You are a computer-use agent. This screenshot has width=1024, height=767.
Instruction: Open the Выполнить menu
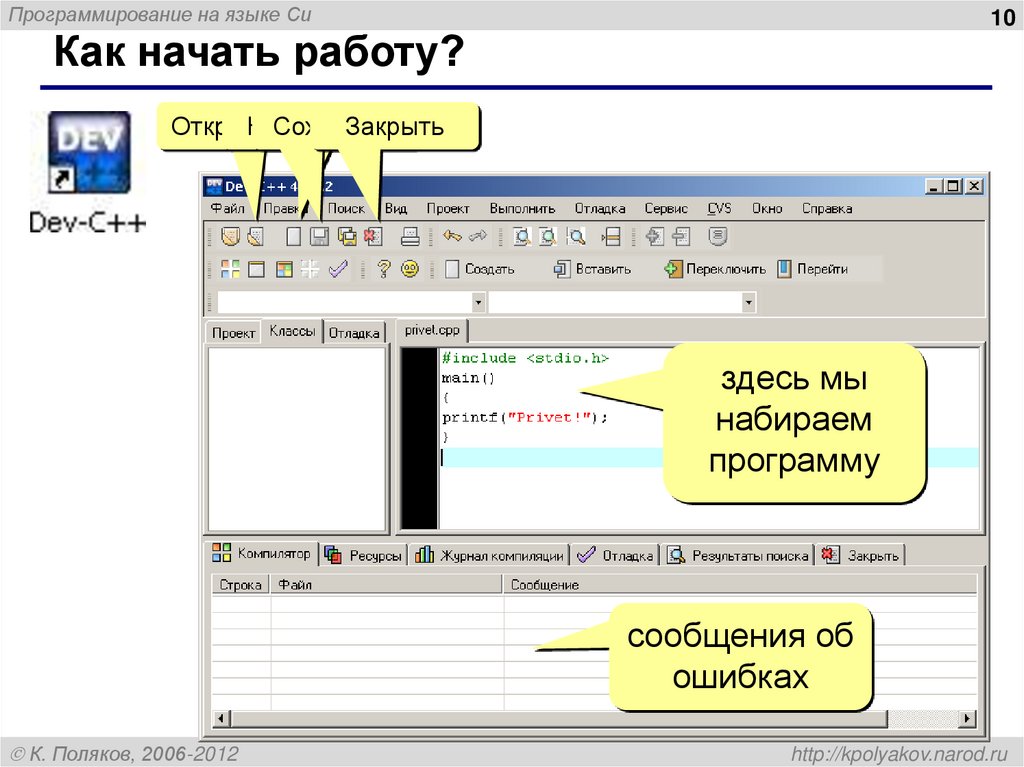click(x=522, y=208)
